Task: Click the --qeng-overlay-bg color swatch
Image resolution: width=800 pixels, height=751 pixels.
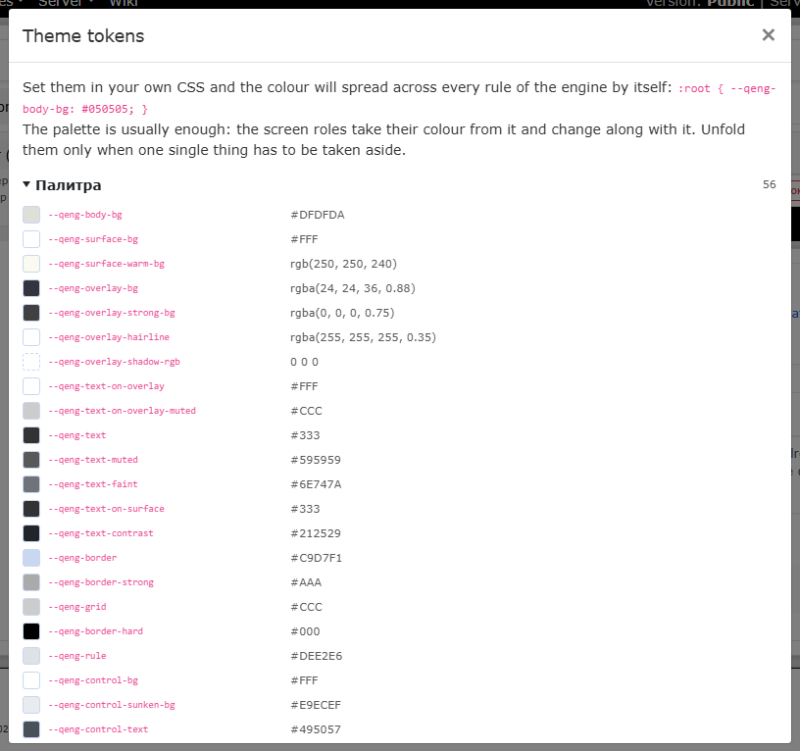Action: [x=31, y=288]
